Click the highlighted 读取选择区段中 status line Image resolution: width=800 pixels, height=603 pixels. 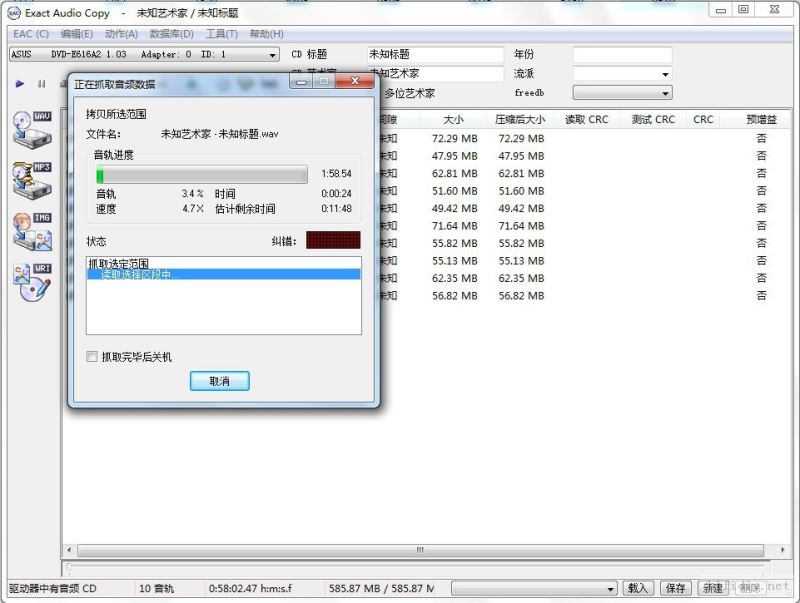(x=223, y=274)
